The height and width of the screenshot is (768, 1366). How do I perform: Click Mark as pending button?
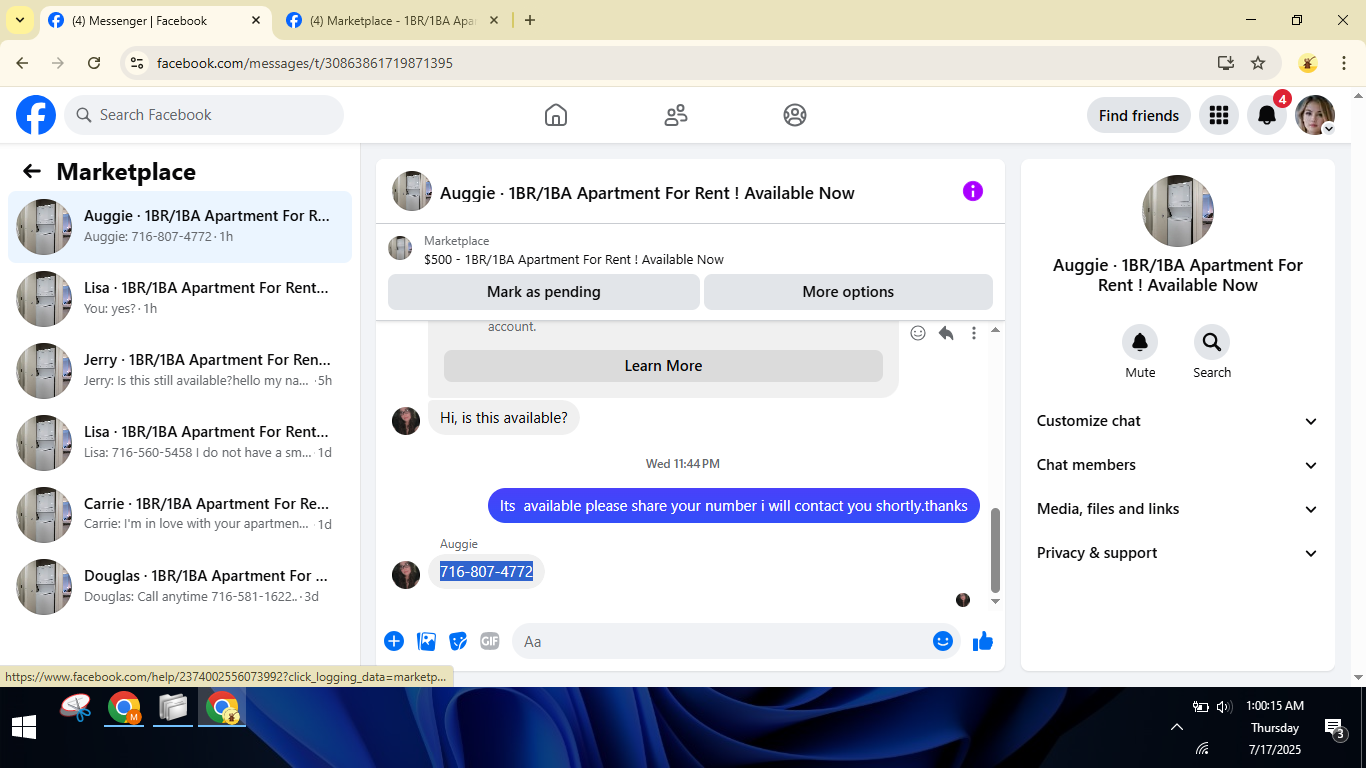tap(544, 292)
